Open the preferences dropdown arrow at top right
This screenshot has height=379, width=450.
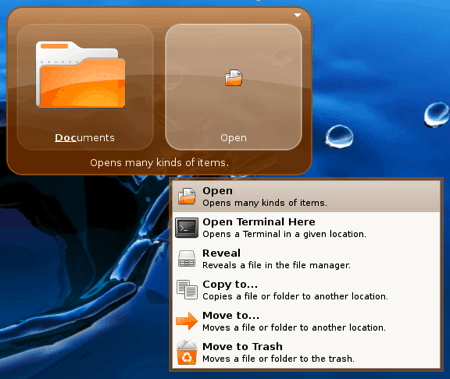(297, 15)
